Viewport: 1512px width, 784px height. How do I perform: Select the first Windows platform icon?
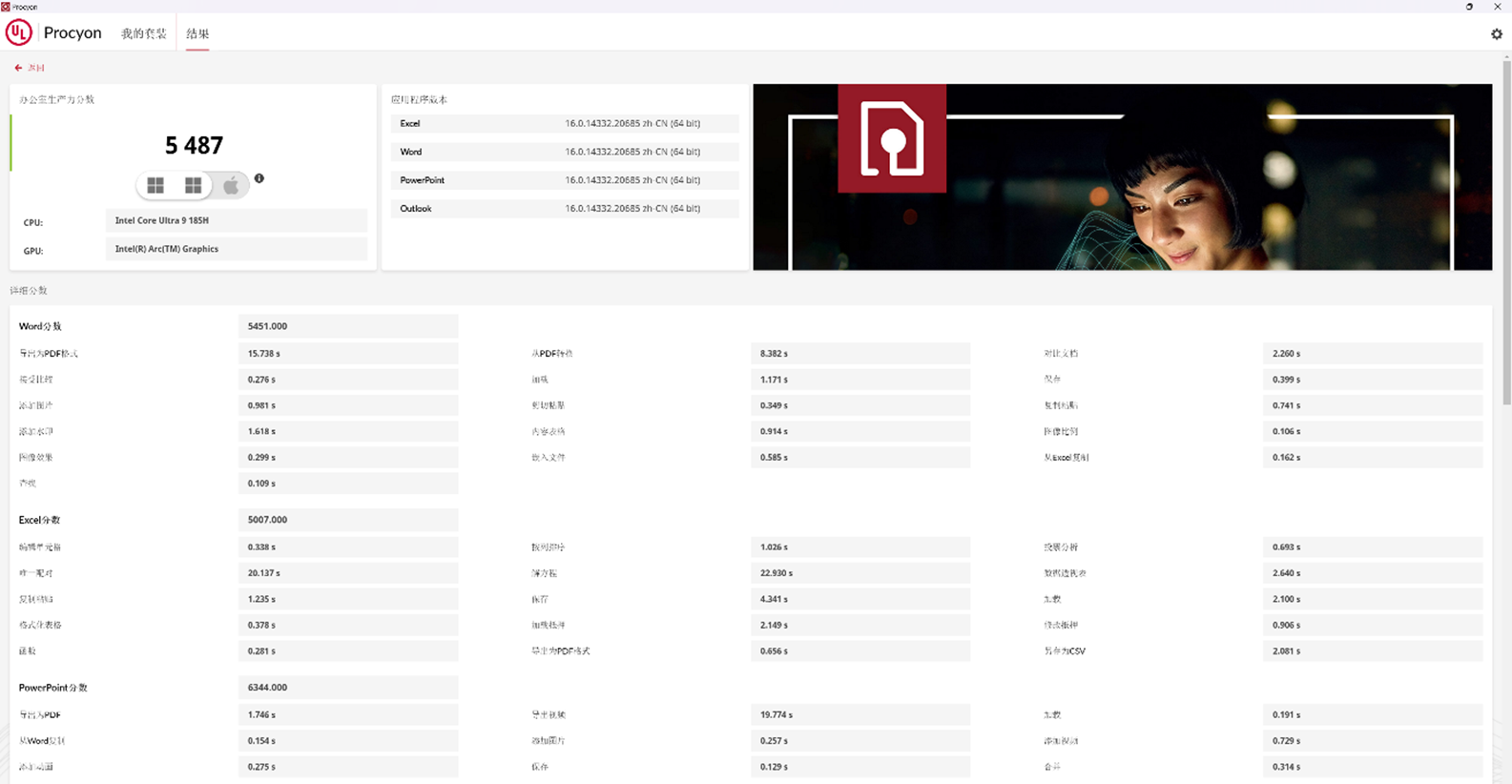tap(155, 185)
